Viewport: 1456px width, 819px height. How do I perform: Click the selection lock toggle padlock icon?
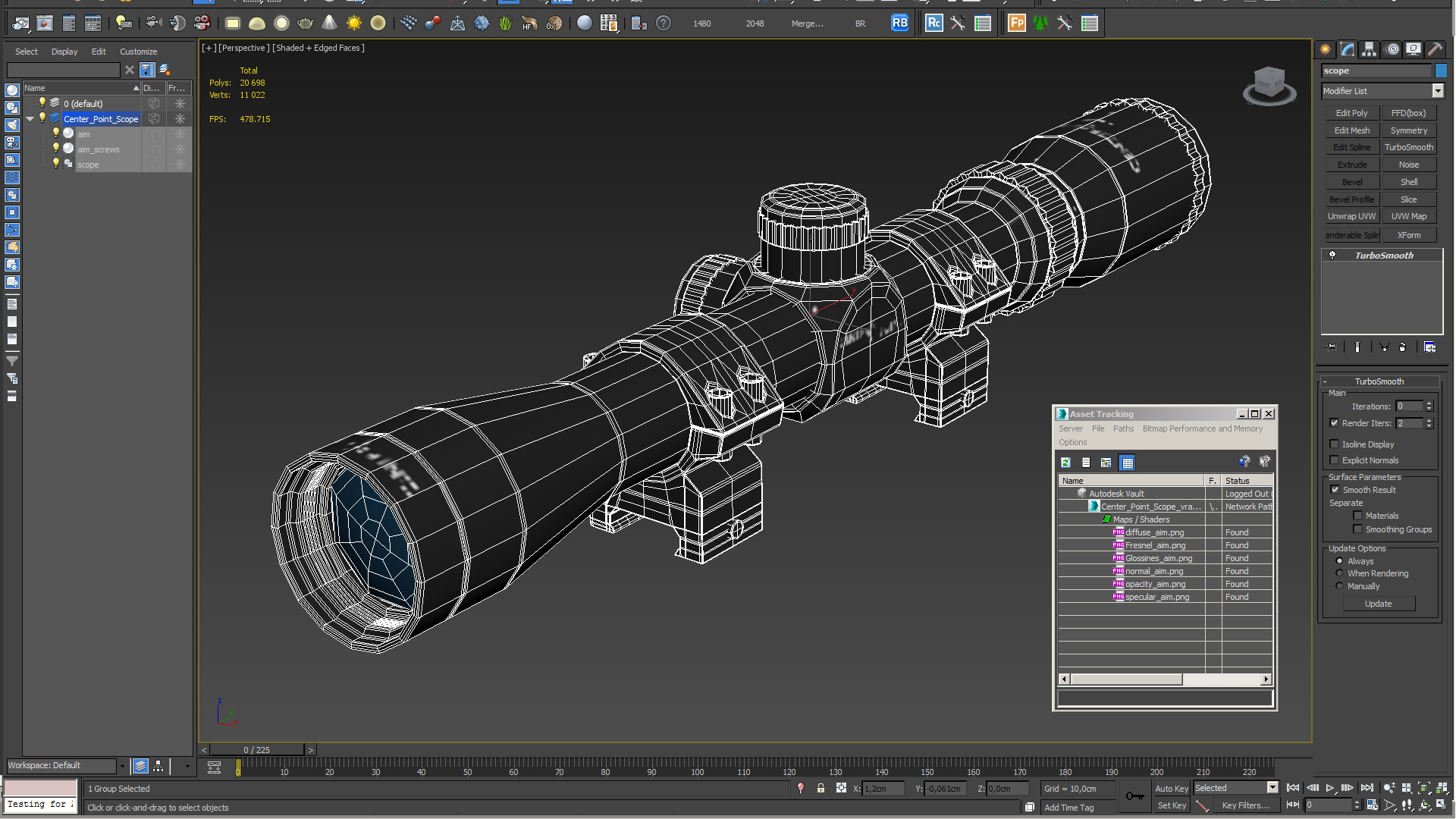pos(821,789)
